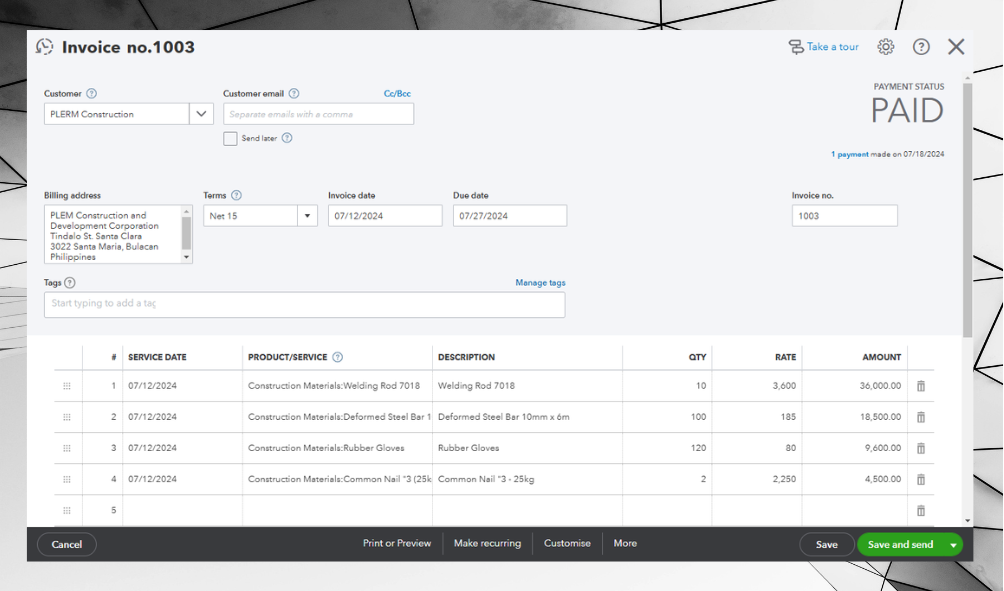The width and height of the screenshot is (1004, 591).
Task: Click help icon beside Send later
Action: pyautogui.click(x=287, y=138)
